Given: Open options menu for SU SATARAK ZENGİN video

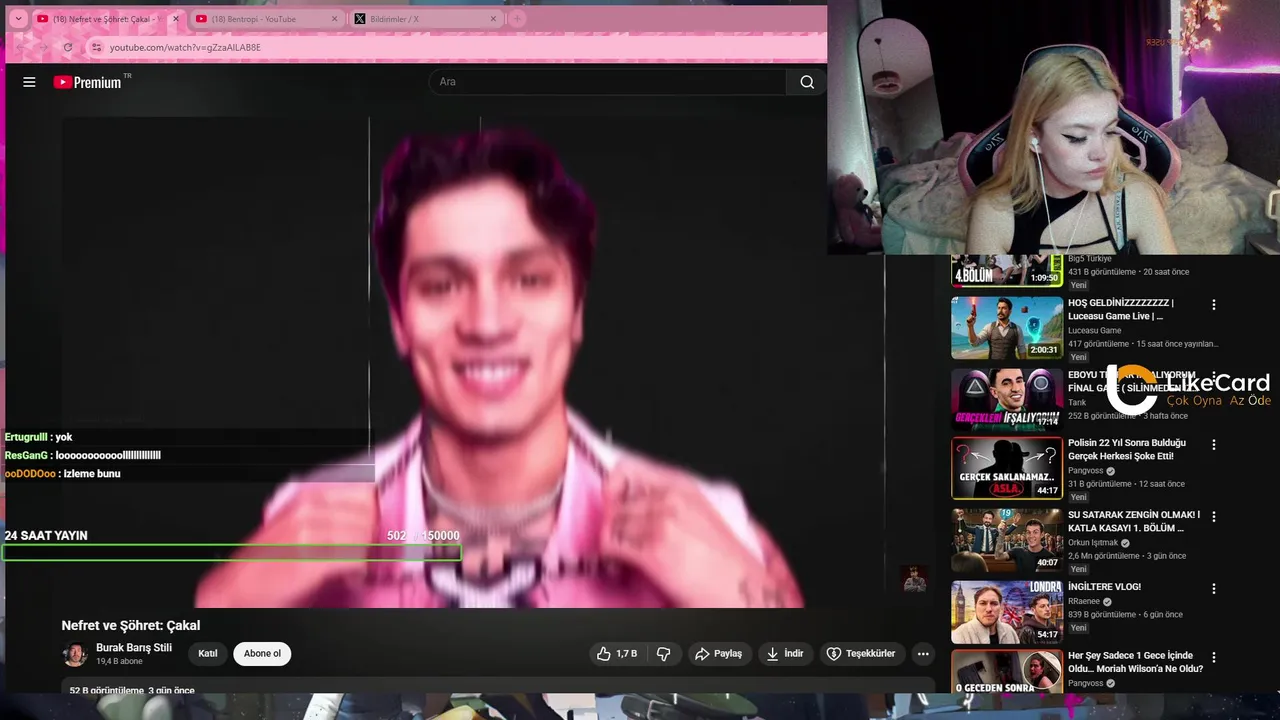Looking at the screenshot, I should tap(1214, 517).
